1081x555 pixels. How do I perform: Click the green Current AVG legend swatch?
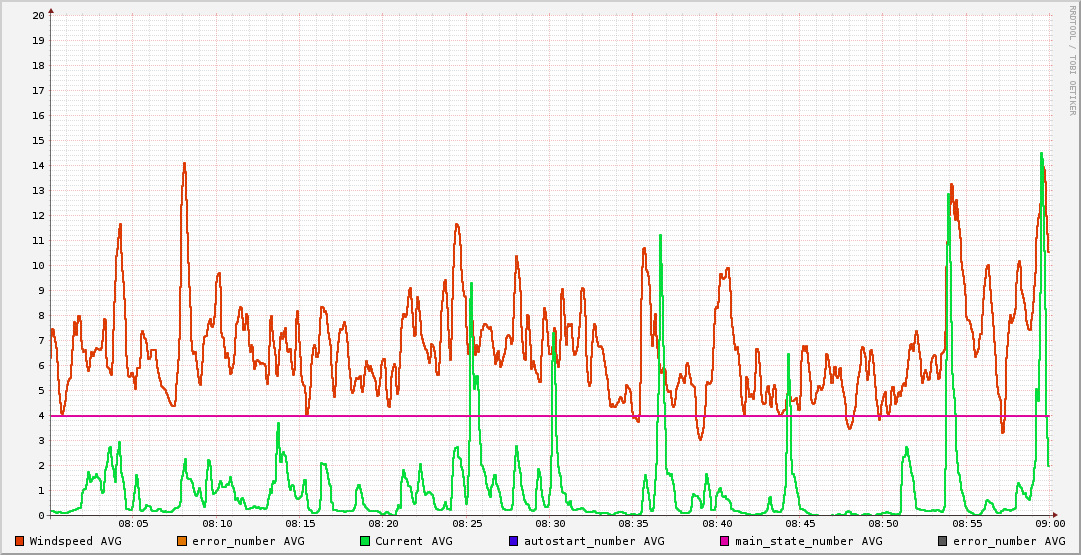(x=365, y=541)
